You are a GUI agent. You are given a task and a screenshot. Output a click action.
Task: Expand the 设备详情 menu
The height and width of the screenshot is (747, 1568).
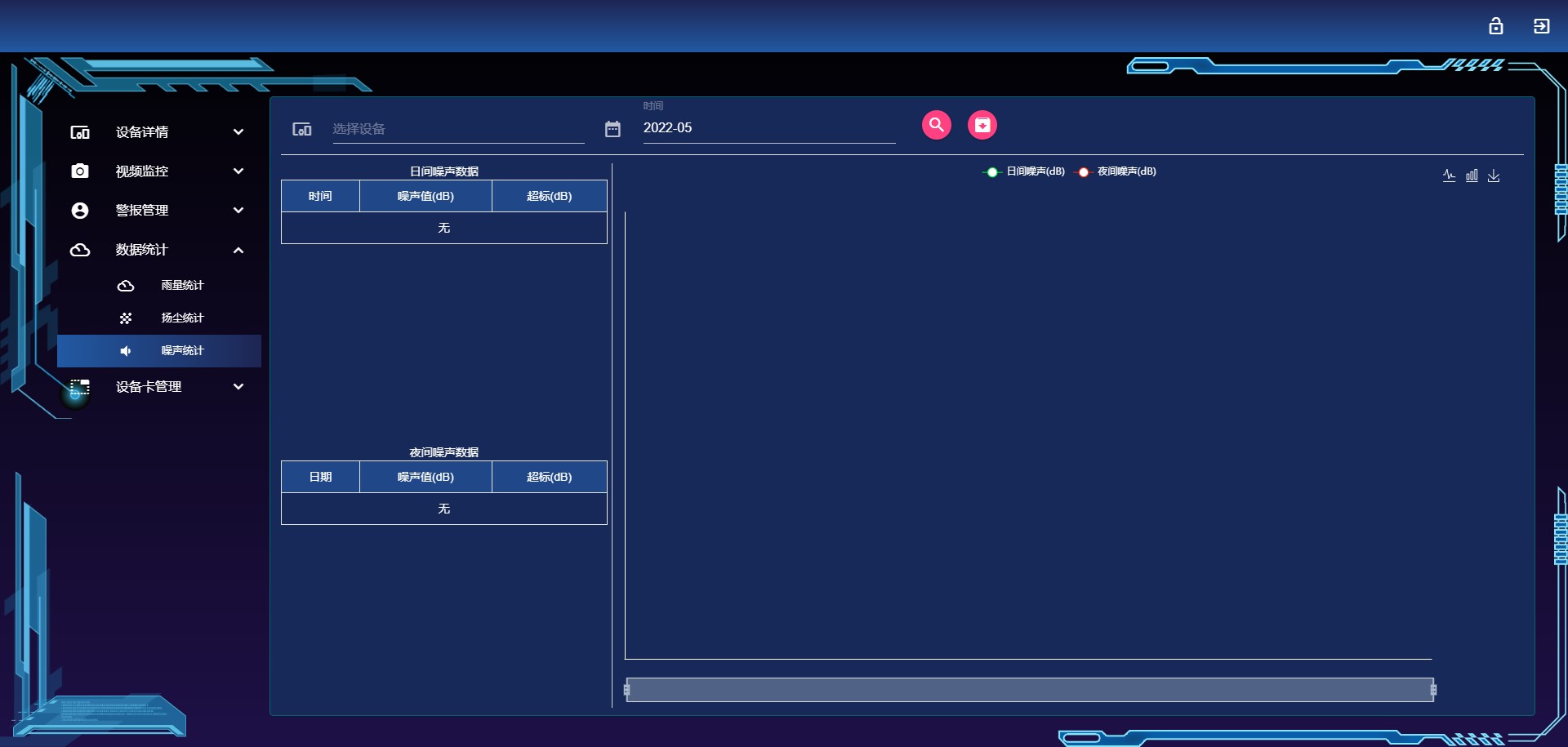coord(158,132)
